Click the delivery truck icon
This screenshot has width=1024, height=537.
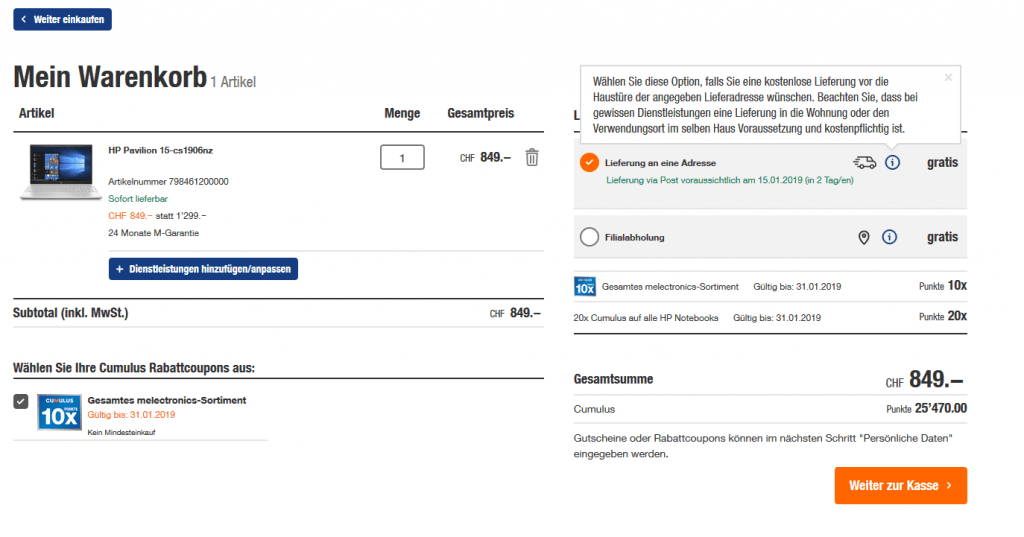pyautogui.click(x=864, y=162)
